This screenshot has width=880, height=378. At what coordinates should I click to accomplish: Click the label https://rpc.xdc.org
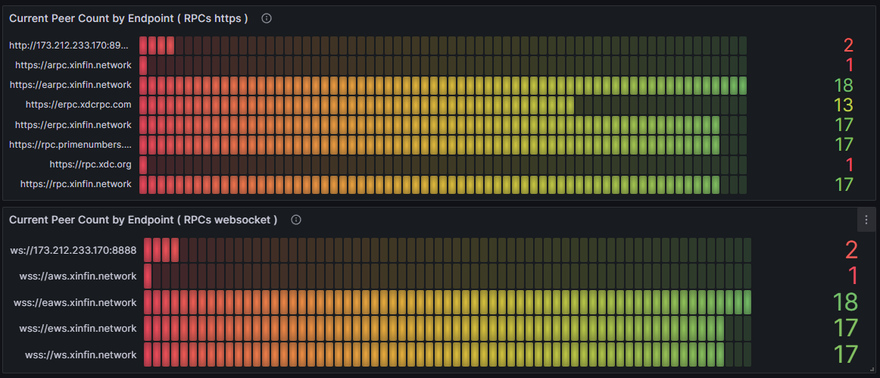click(x=90, y=164)
